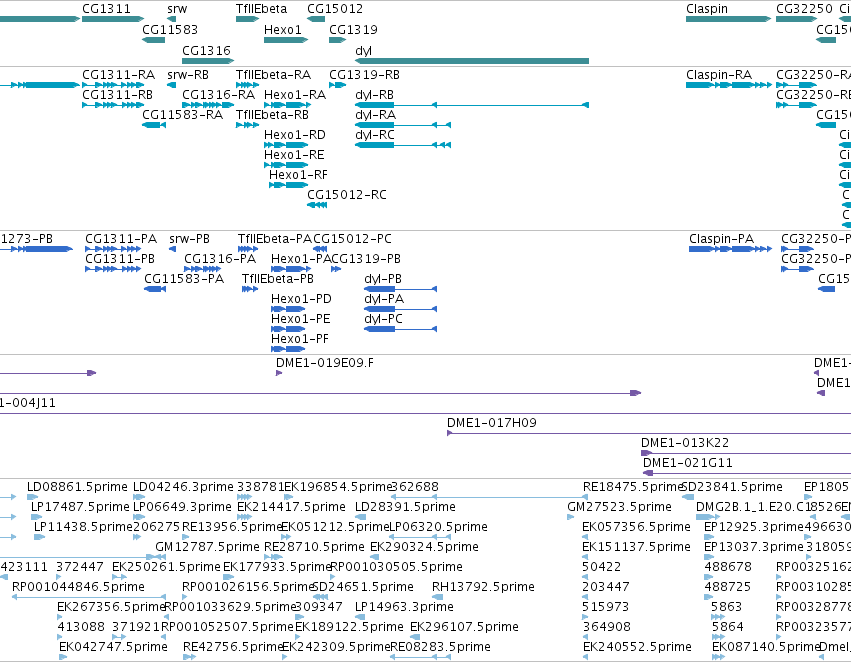This screenshot has width=851, height=662.
Task: Click the DME1-017H09 BAC label
Action: pyautogui.click(x=492, y=423)
